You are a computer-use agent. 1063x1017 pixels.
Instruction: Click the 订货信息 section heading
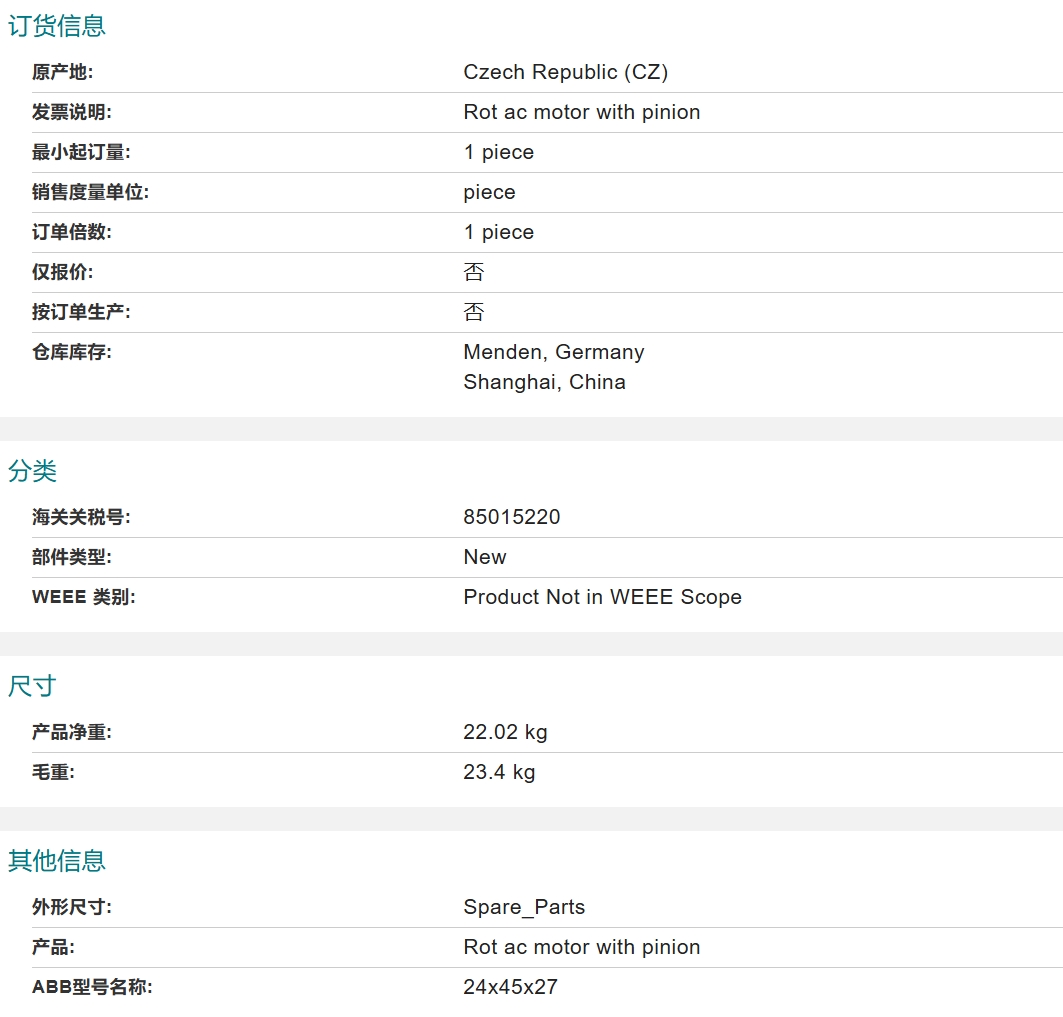point(57,26)
